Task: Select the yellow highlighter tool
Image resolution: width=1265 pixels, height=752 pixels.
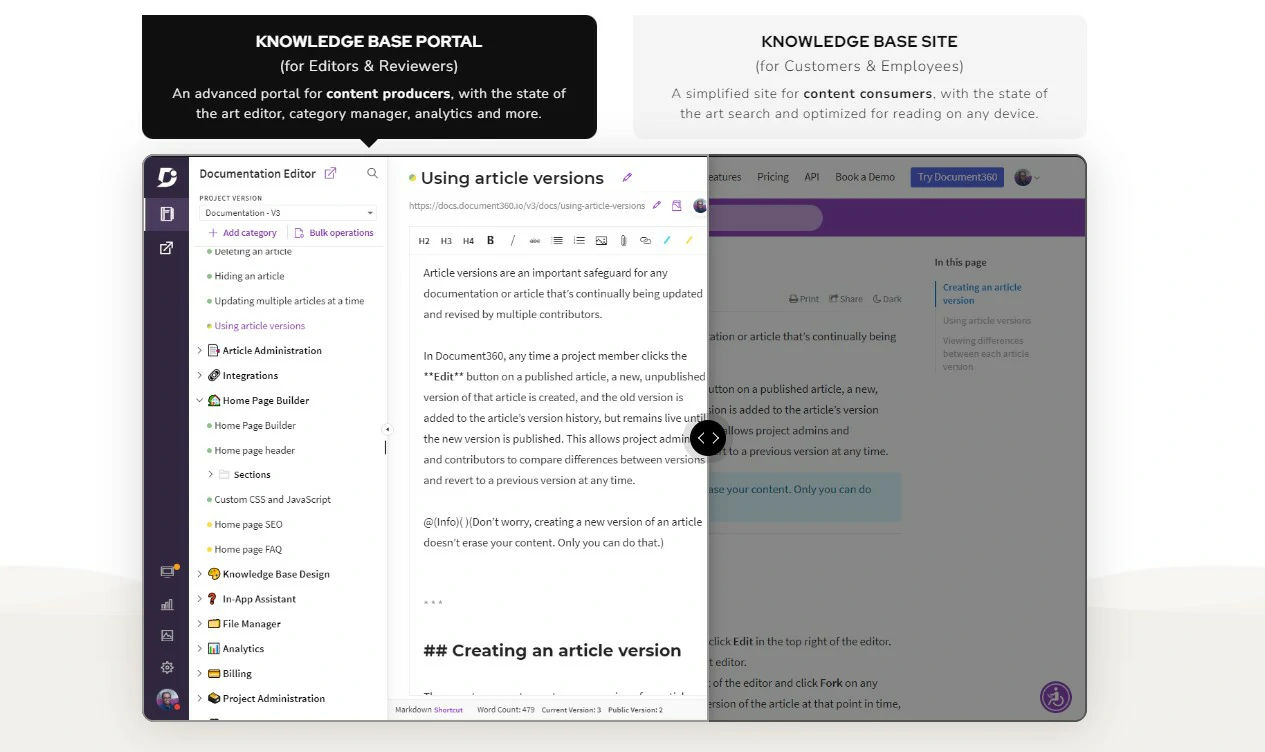Action: coord(689,240)
